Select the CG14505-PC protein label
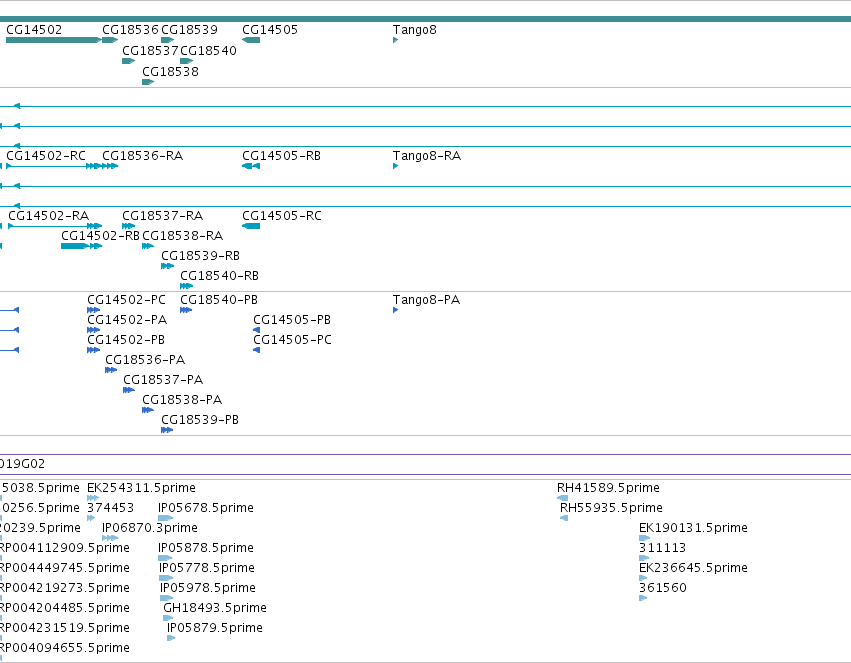 pyautogui.click(x=293, y=340)
